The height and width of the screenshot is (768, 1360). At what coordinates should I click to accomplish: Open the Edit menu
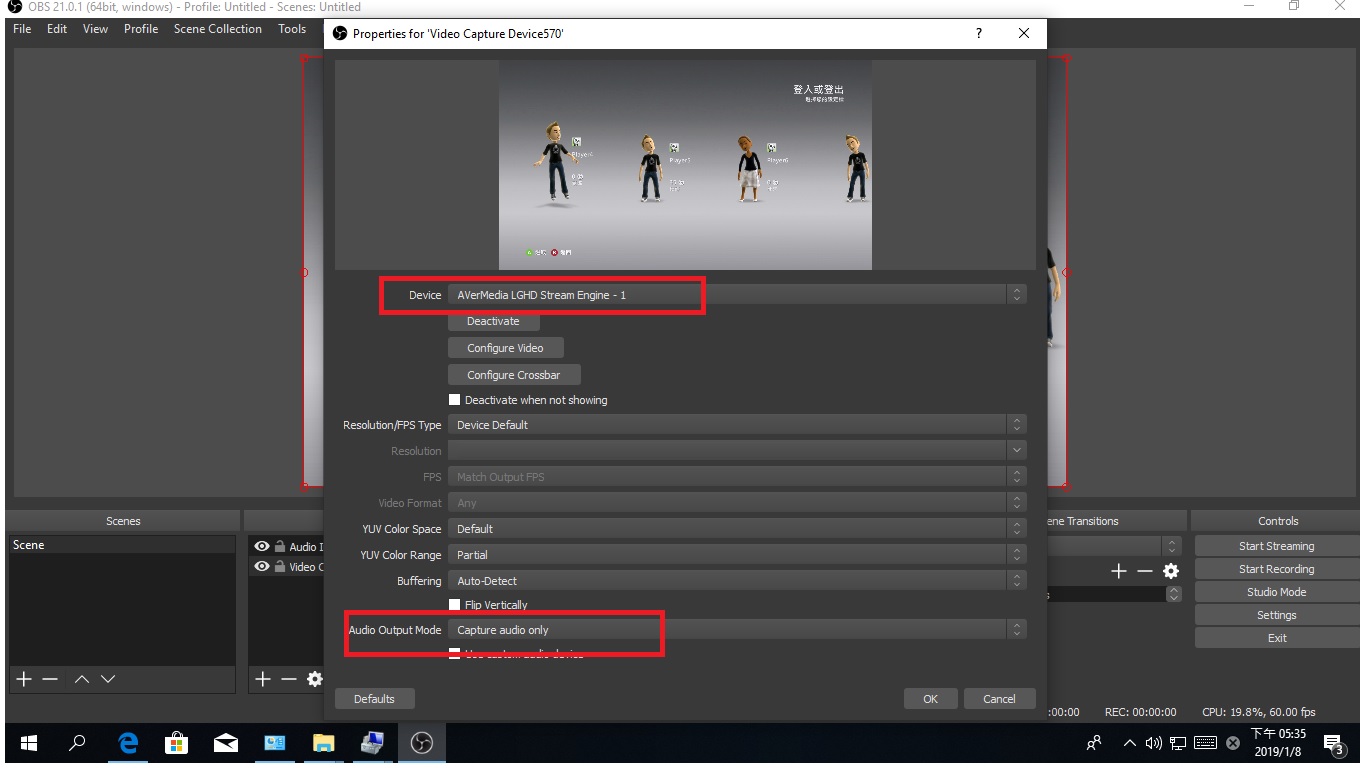click(x=57, y=29)
